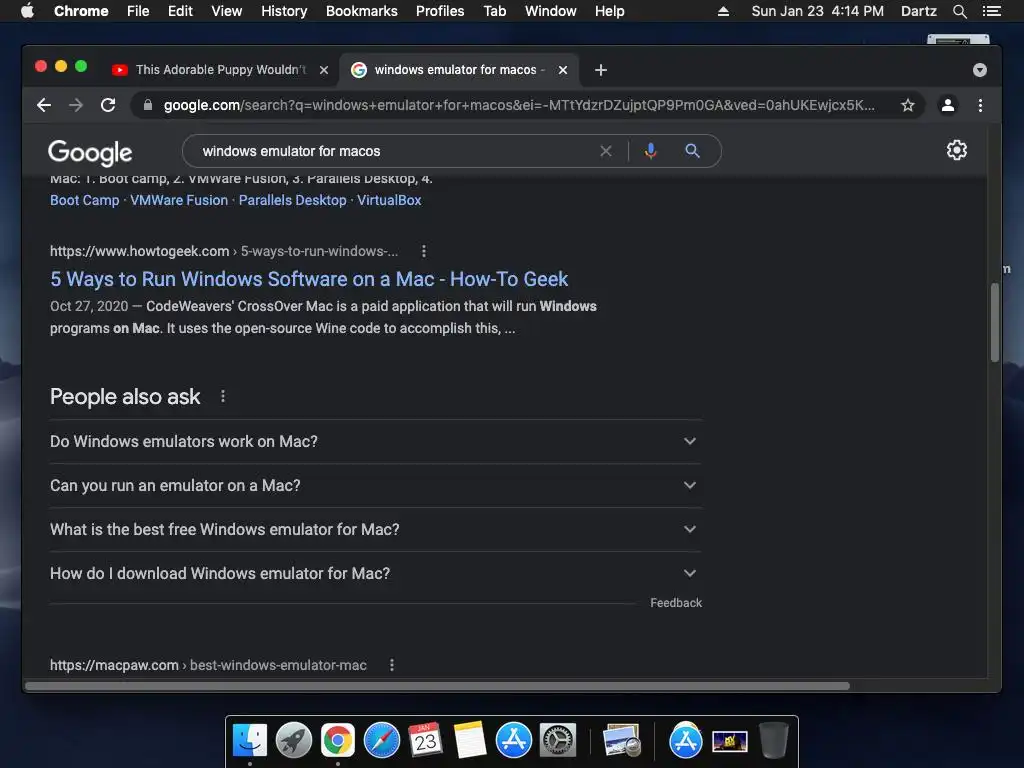Open options for the How-To Geek result
Image resolution: width=1024 pixels, height=768 pixels.
coord(424,251)
